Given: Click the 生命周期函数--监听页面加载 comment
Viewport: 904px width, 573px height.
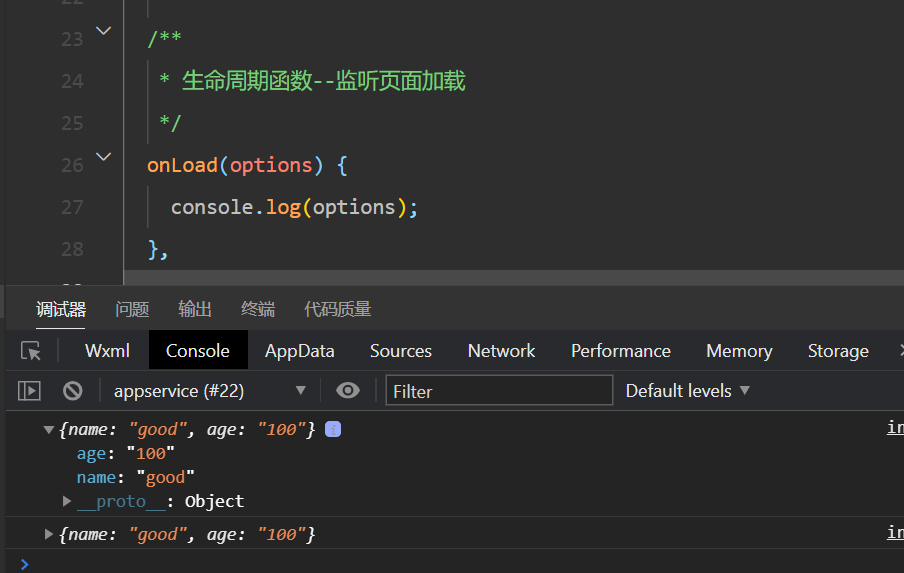Looking at the screenshot, I should (x=323, y=81).
